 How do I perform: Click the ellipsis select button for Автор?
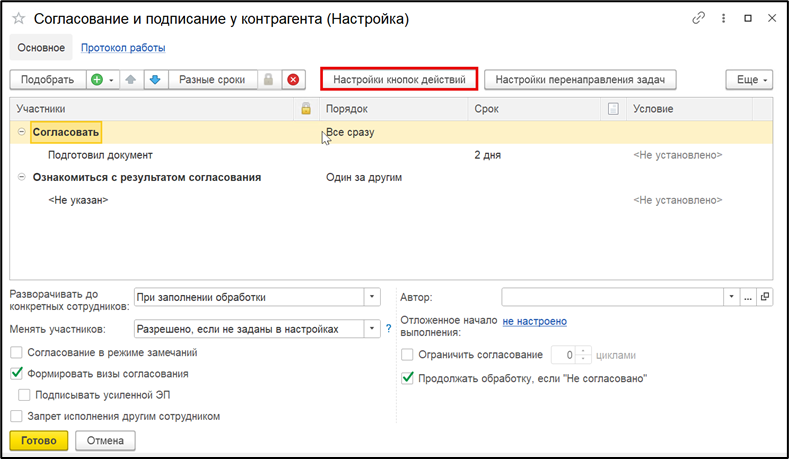(x=748, y=297)
